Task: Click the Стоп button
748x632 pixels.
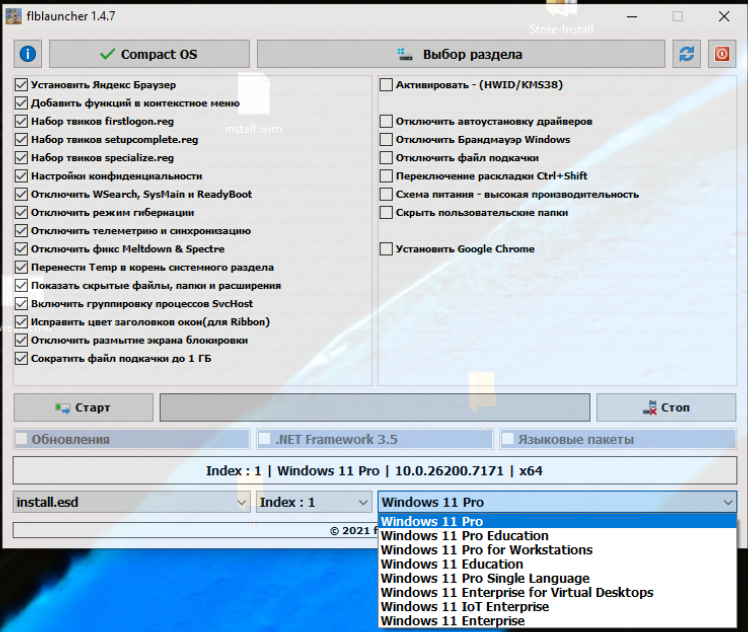Action: (666, 407)
